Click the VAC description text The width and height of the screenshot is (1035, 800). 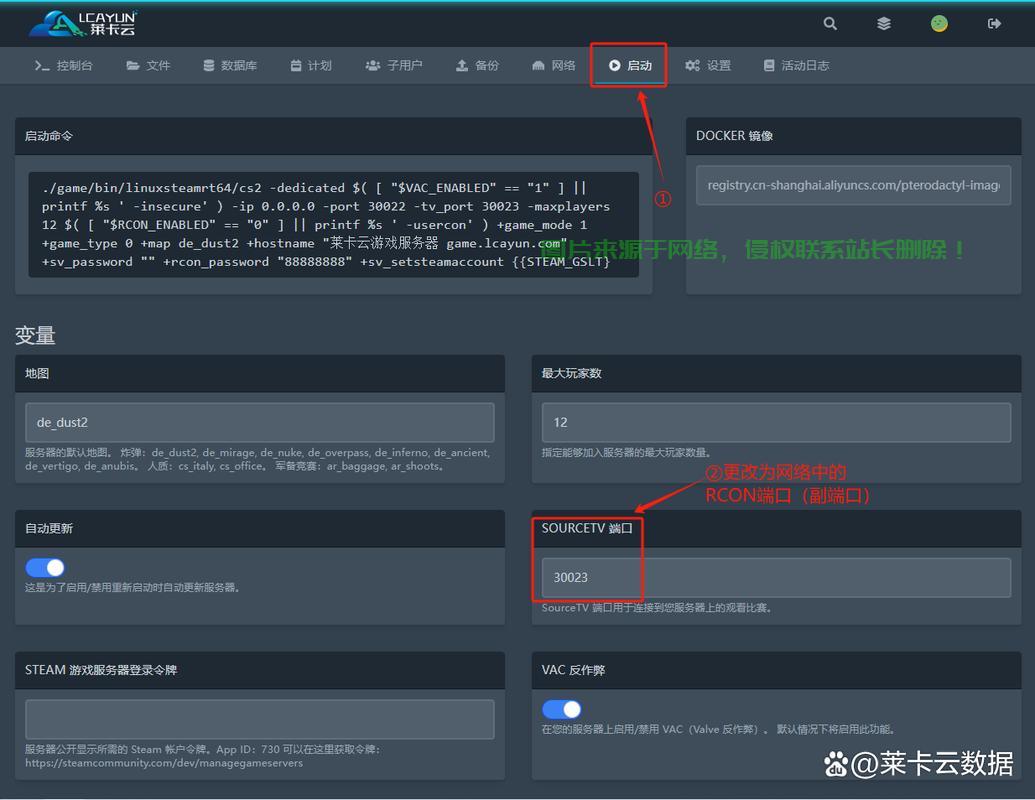[x=718, y=729]
